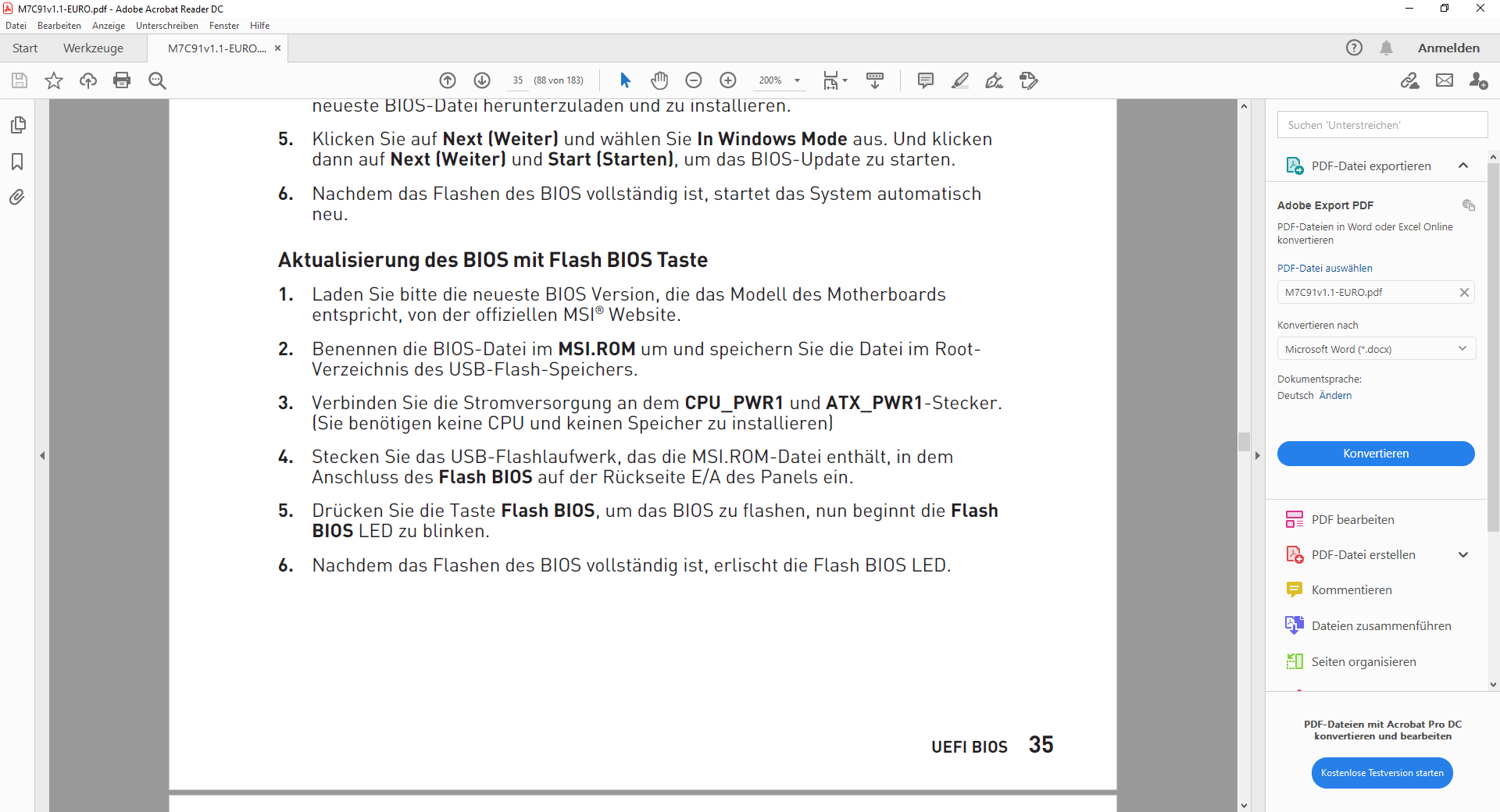
Task: Activate the hand pan tool
Action: (659, 80)
